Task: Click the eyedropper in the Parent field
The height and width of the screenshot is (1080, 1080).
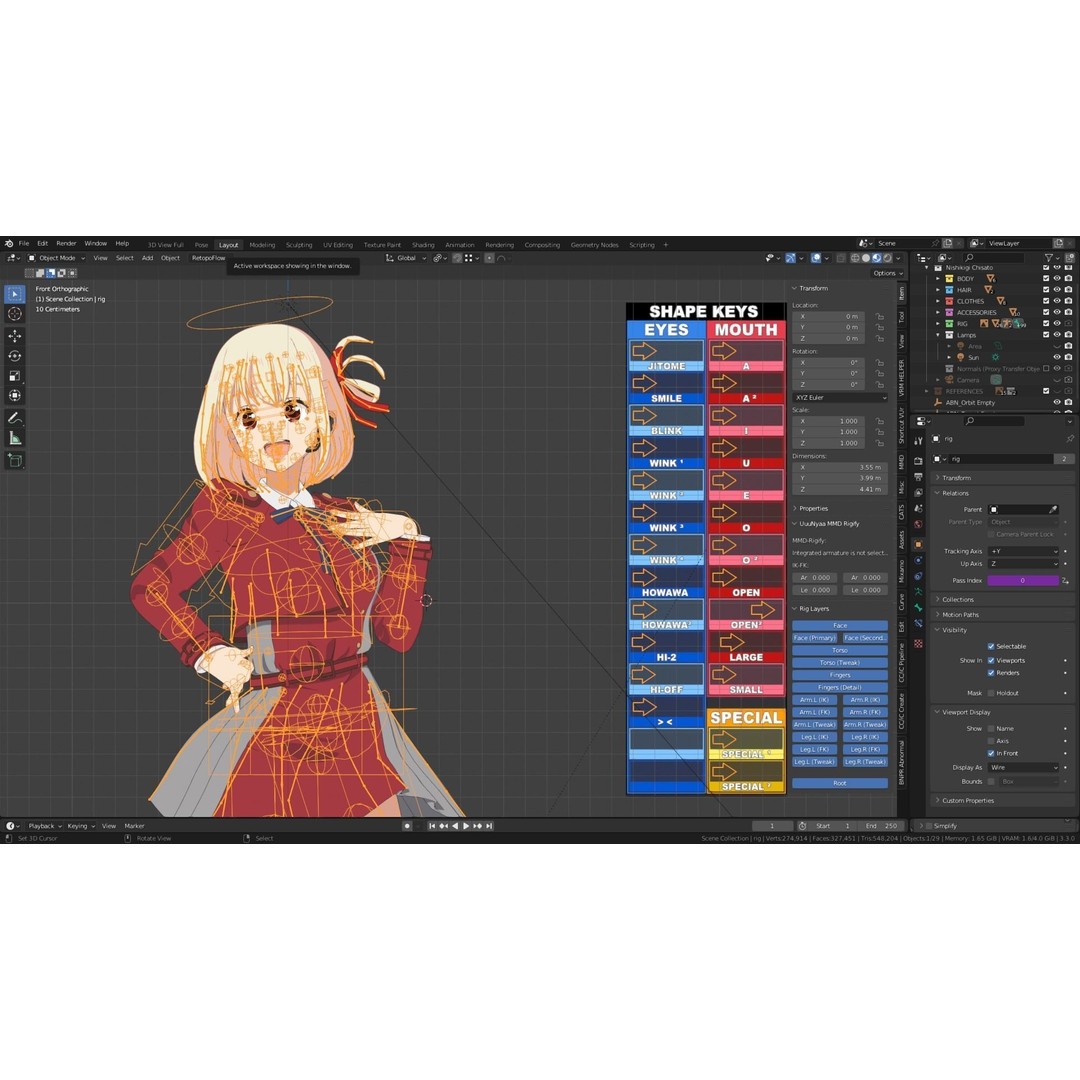Action: tap(1053, 510)
